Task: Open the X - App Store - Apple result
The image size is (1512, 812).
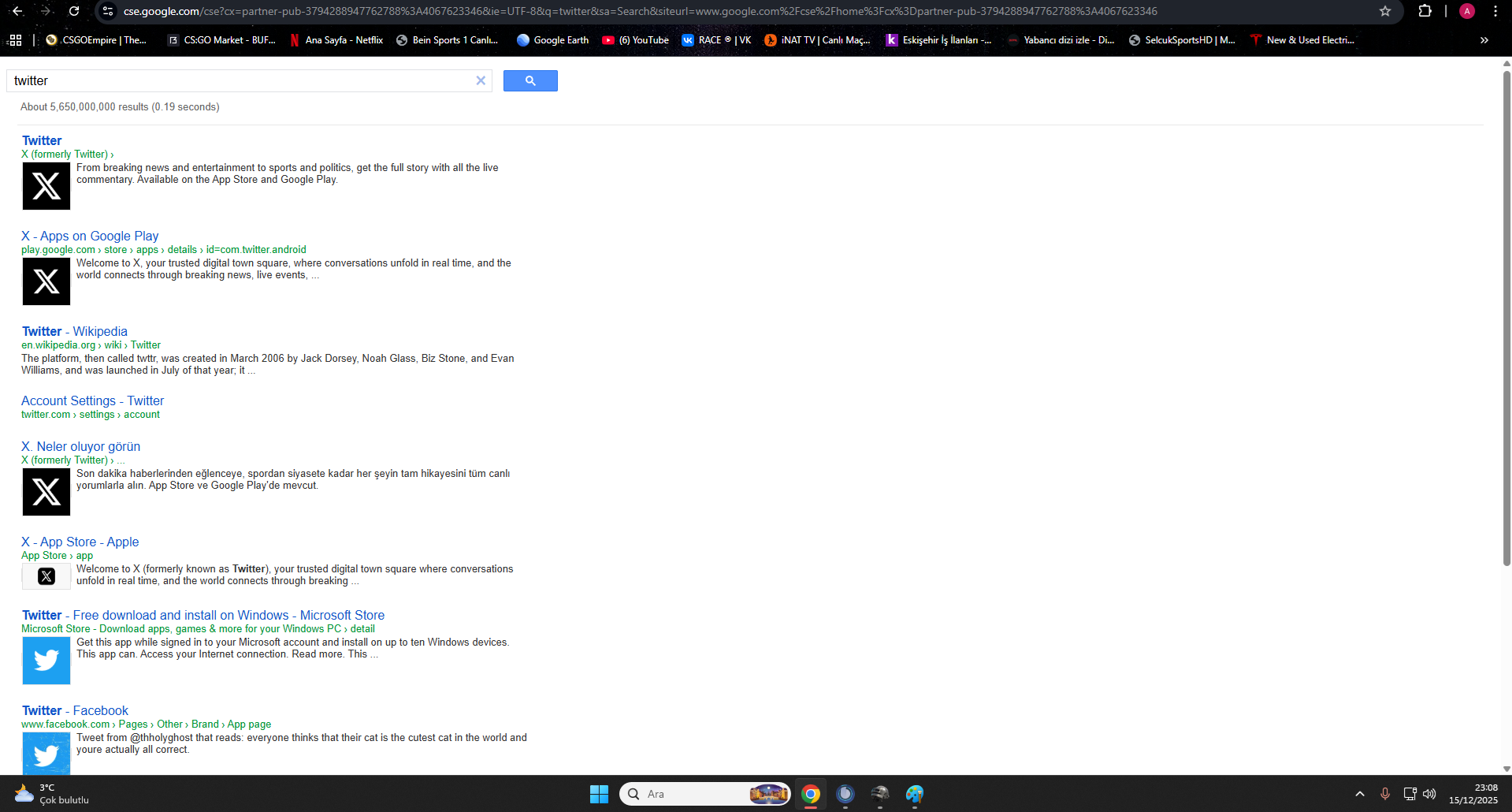Action: click(x=80, y=542)
